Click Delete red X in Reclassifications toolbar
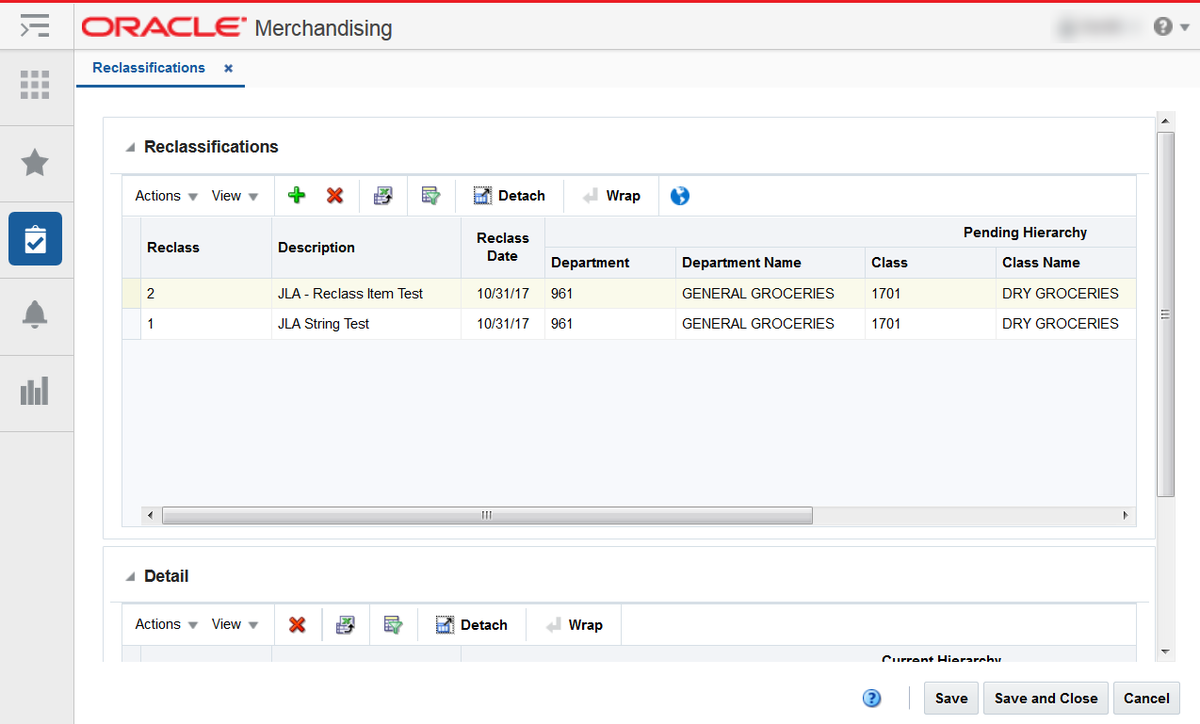 (x=335, y=196)
